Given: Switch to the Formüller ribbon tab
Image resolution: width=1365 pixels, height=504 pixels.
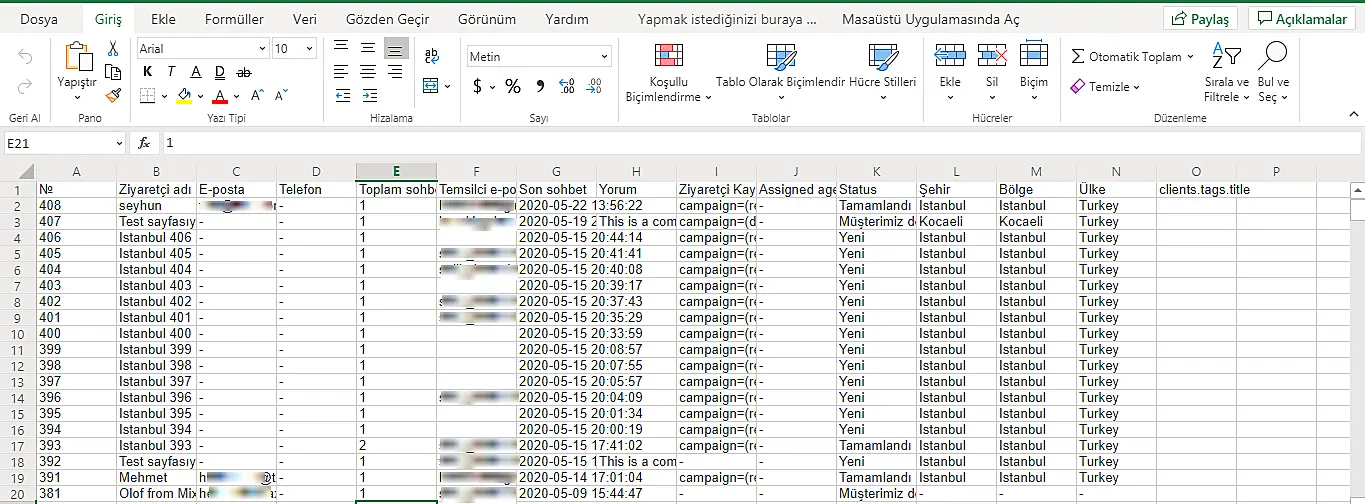Looking at the screenshot, I should [x=234, y=19].
